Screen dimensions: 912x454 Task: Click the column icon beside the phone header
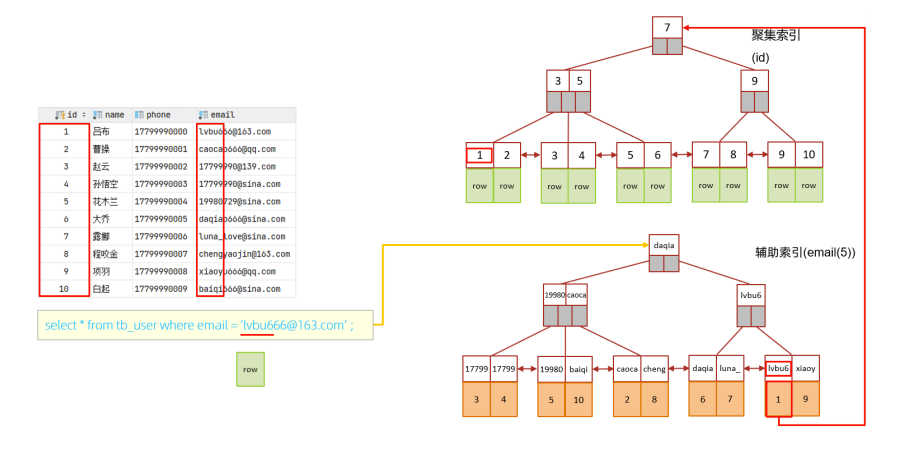tap(140, 115)
